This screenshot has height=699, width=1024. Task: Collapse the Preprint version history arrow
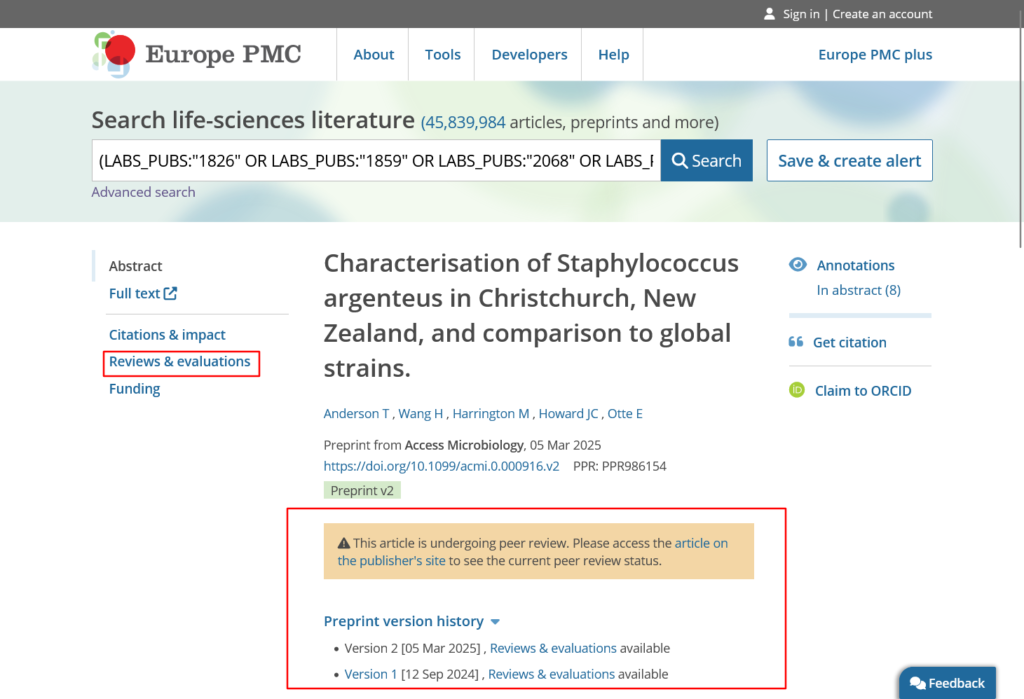(495, 622)
